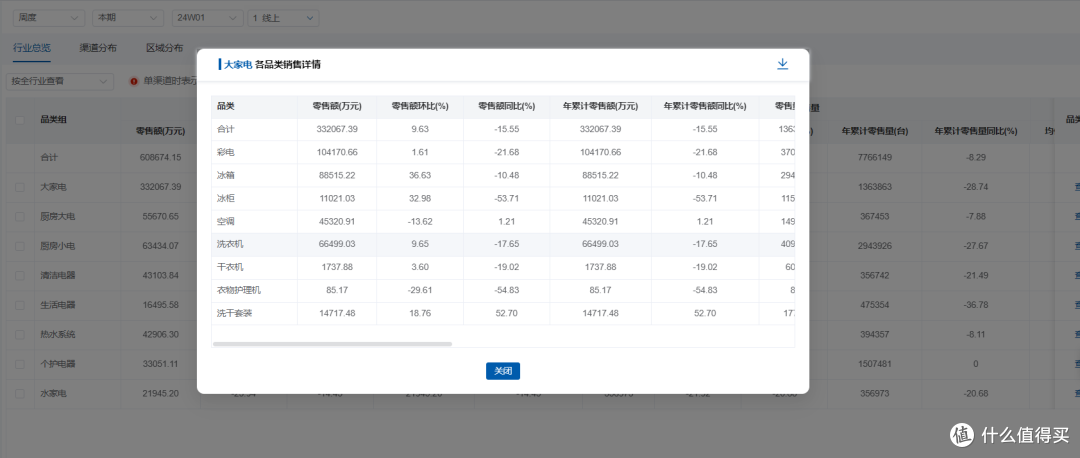Click 43103.84 in the 清洁电器 row
The height and width of the screenshot is (458, 1080).
coord(159,275)
